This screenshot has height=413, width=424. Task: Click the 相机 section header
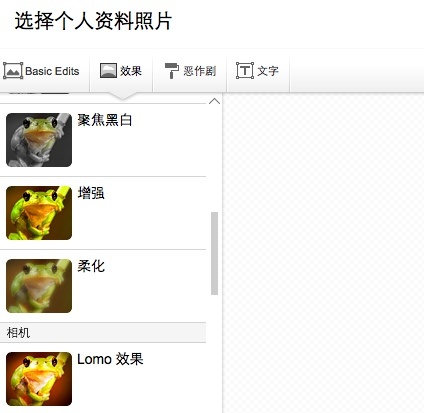pos(103,332)
